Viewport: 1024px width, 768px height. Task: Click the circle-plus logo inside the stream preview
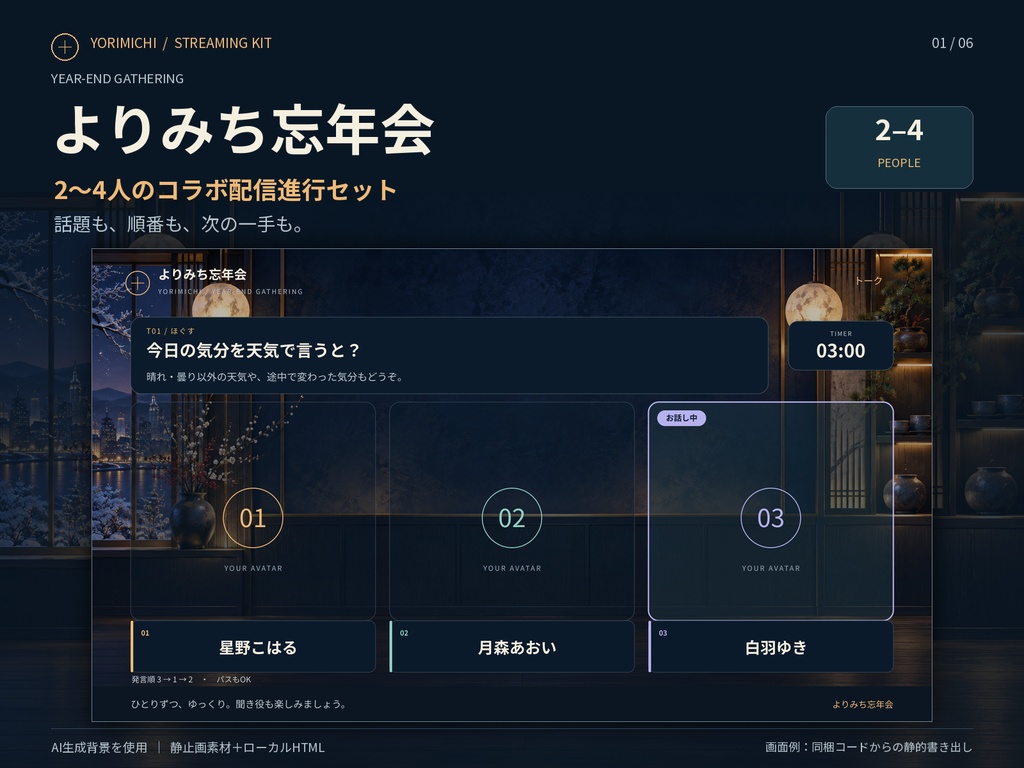137,283
